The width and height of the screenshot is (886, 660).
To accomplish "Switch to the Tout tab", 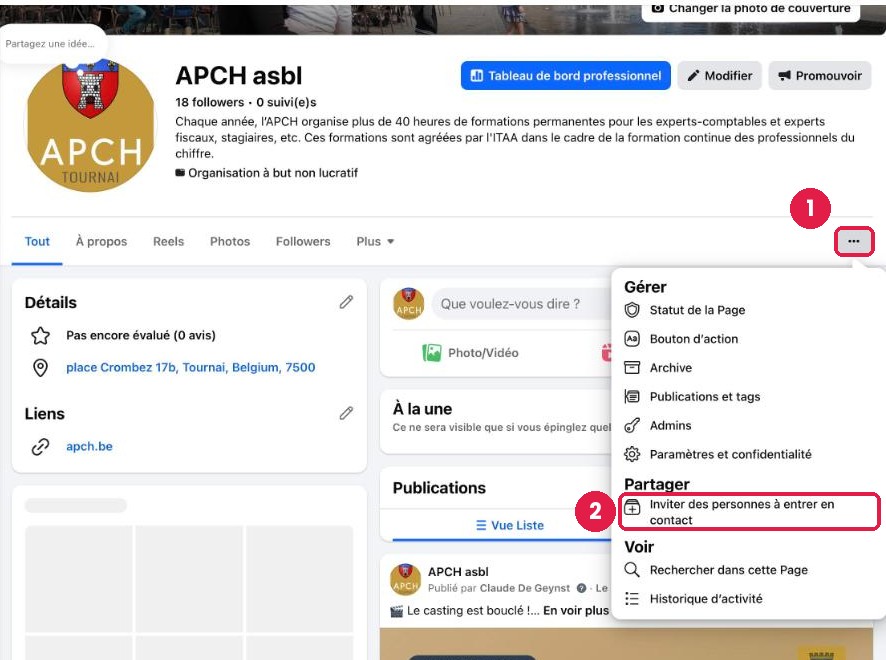I will pos(37,241).
